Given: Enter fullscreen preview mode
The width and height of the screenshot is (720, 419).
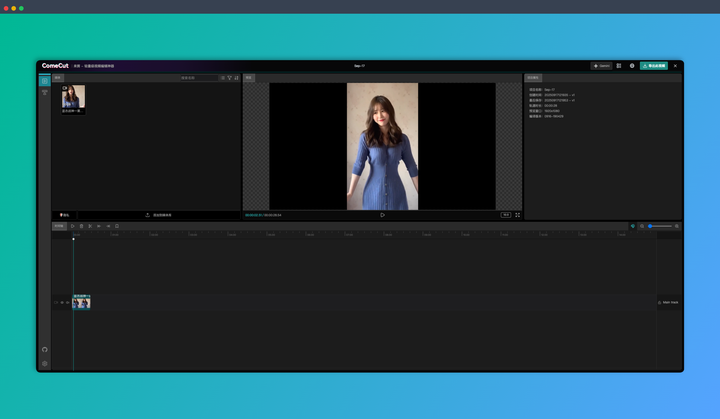Looking at the screenshot, I should click(x=517, y=215).
